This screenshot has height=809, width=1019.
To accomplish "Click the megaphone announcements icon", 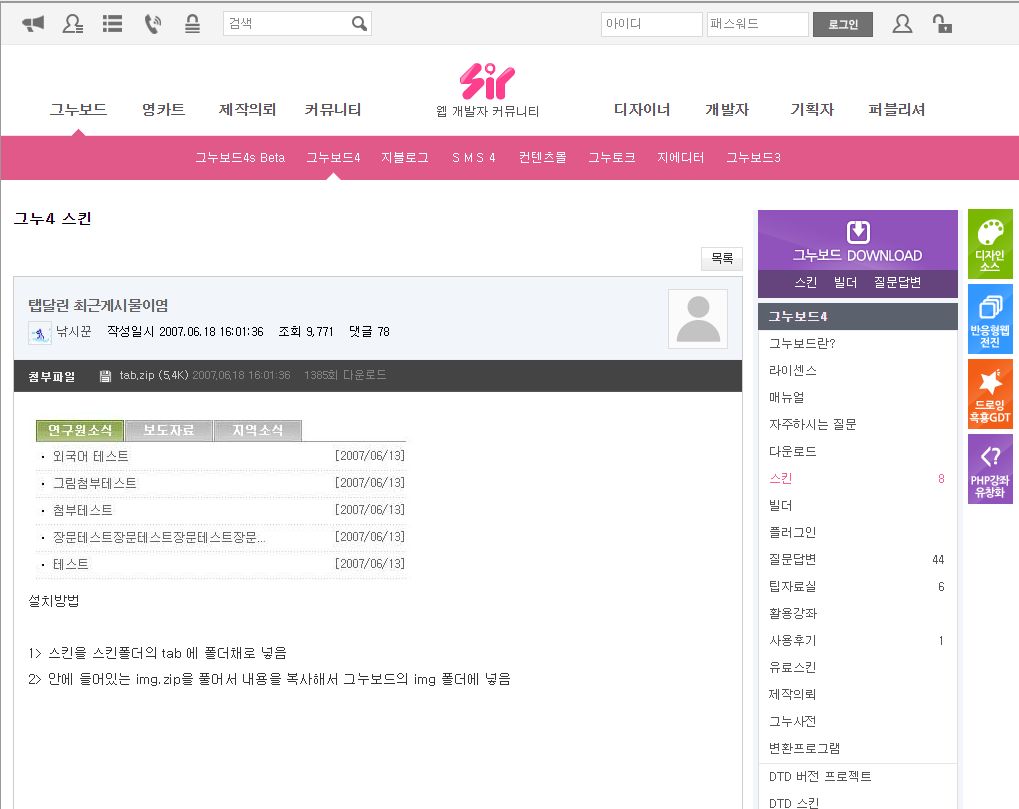I will pos(34,24).
